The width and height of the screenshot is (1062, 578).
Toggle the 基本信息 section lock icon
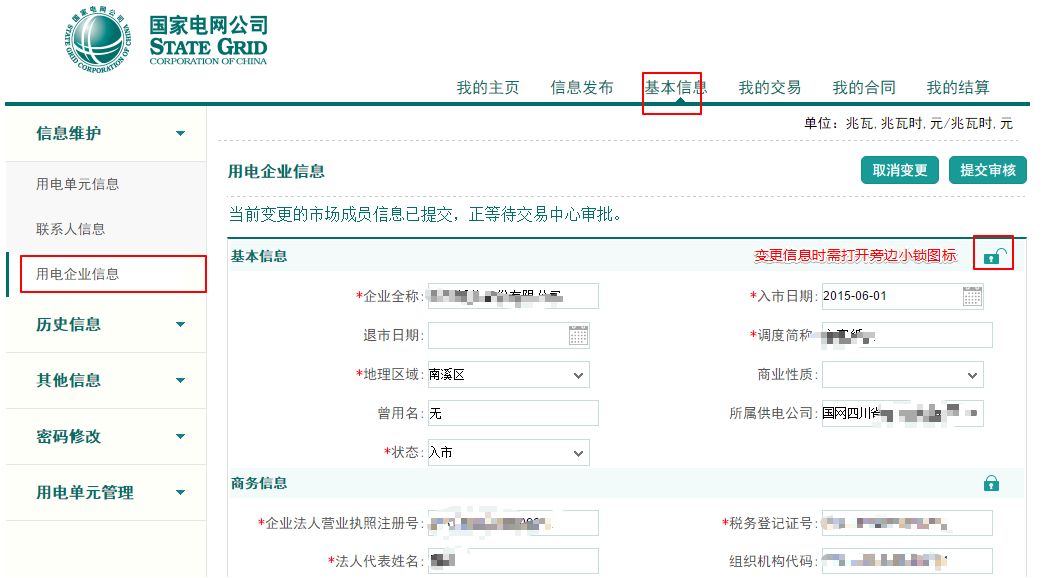tap(992, 256)
